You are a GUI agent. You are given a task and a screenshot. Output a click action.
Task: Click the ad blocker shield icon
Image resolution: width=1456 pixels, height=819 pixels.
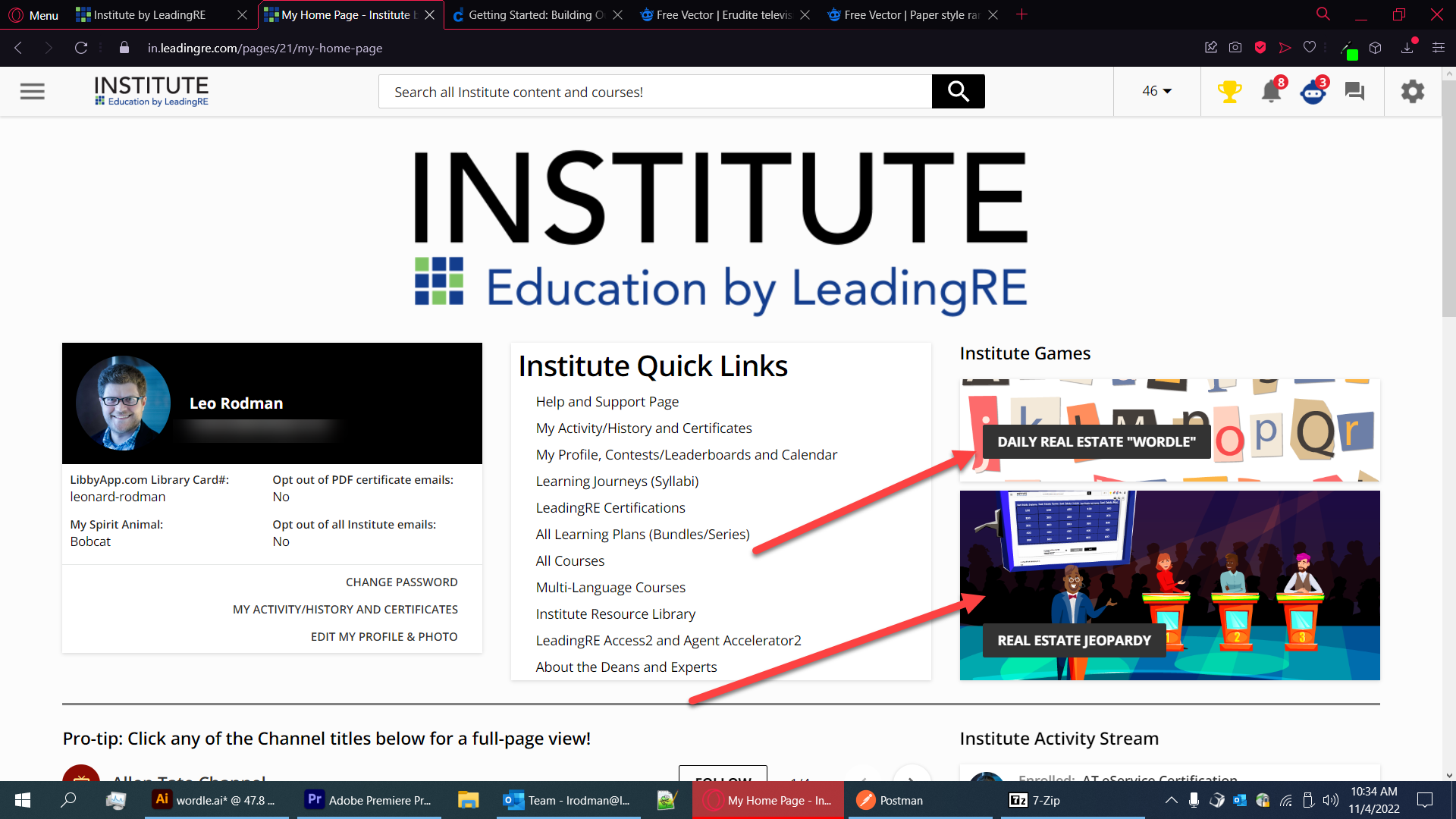click(1260, 48)
